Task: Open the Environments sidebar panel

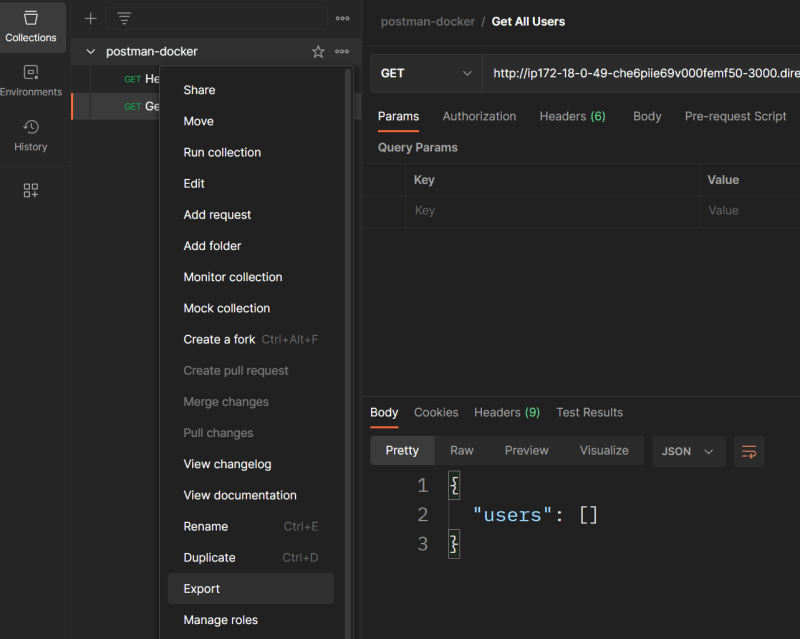Action: pos(31,80)
